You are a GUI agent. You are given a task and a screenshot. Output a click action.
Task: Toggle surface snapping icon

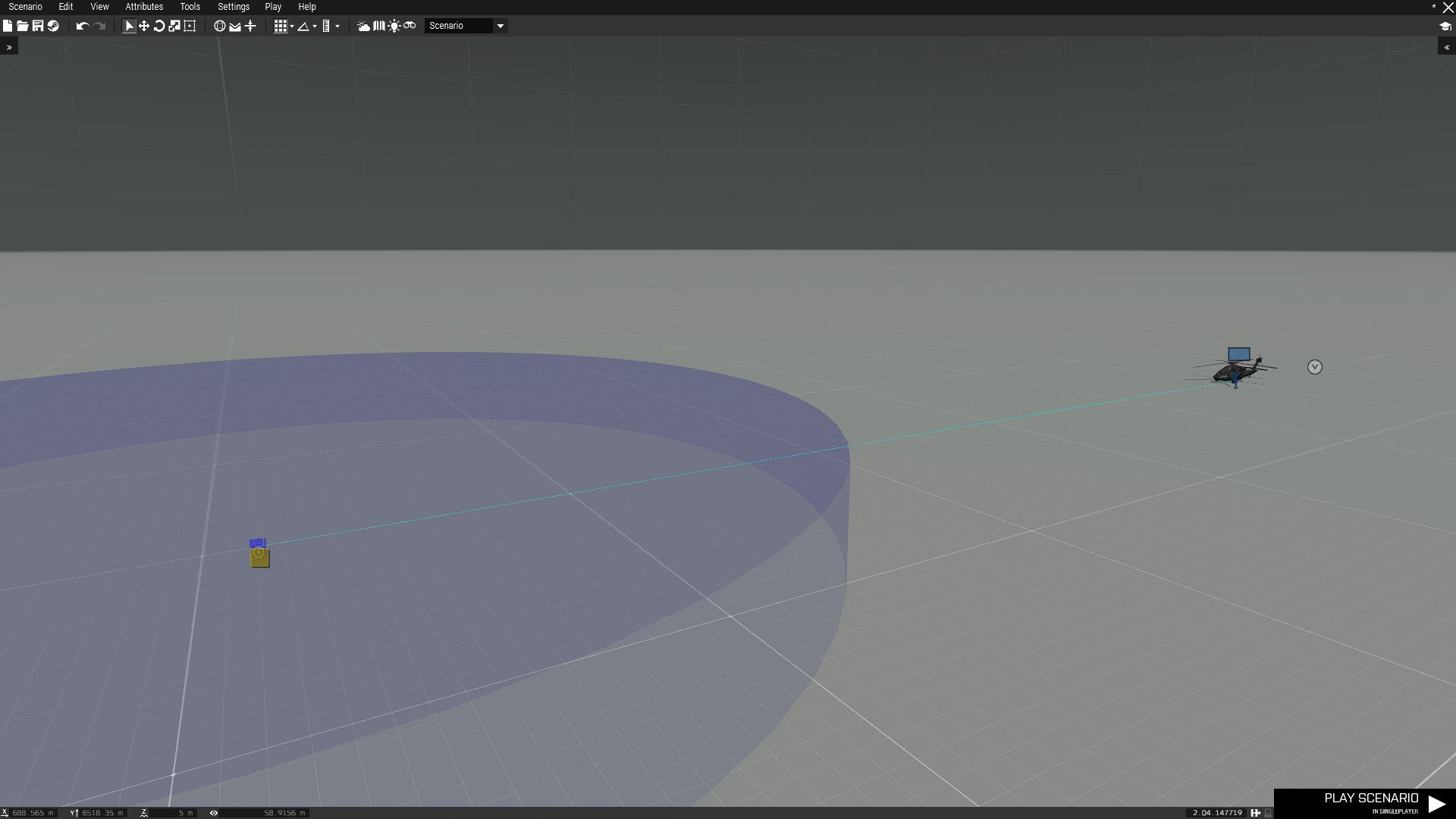pos(235,26)
